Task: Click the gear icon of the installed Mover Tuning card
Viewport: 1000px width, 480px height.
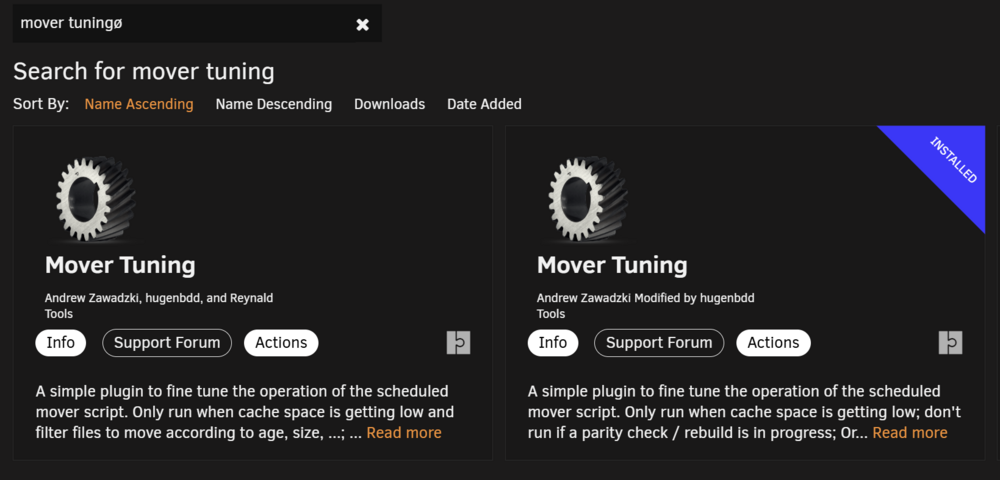Action: coord(588,199)
